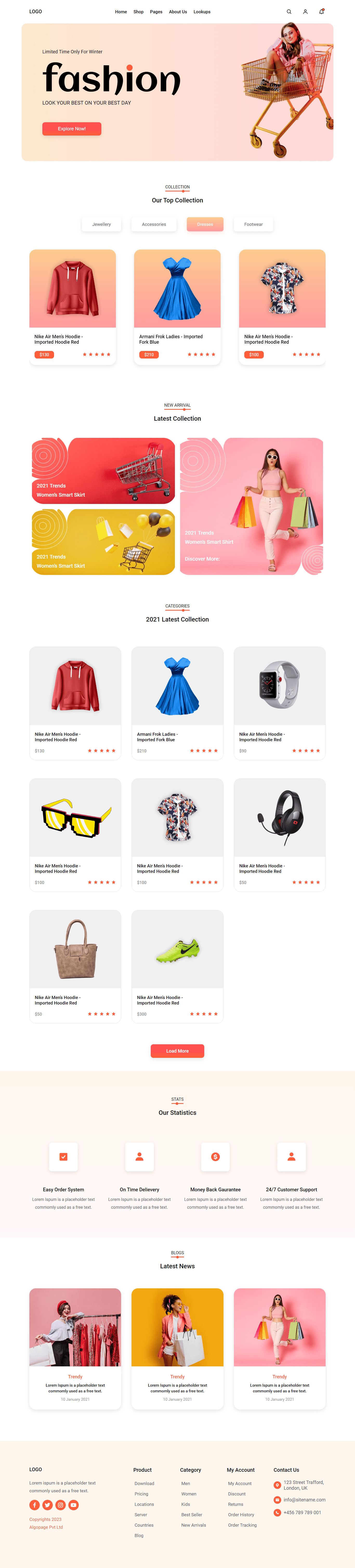
Task: Click the Load More button
Action: (x=177, y=1051)
